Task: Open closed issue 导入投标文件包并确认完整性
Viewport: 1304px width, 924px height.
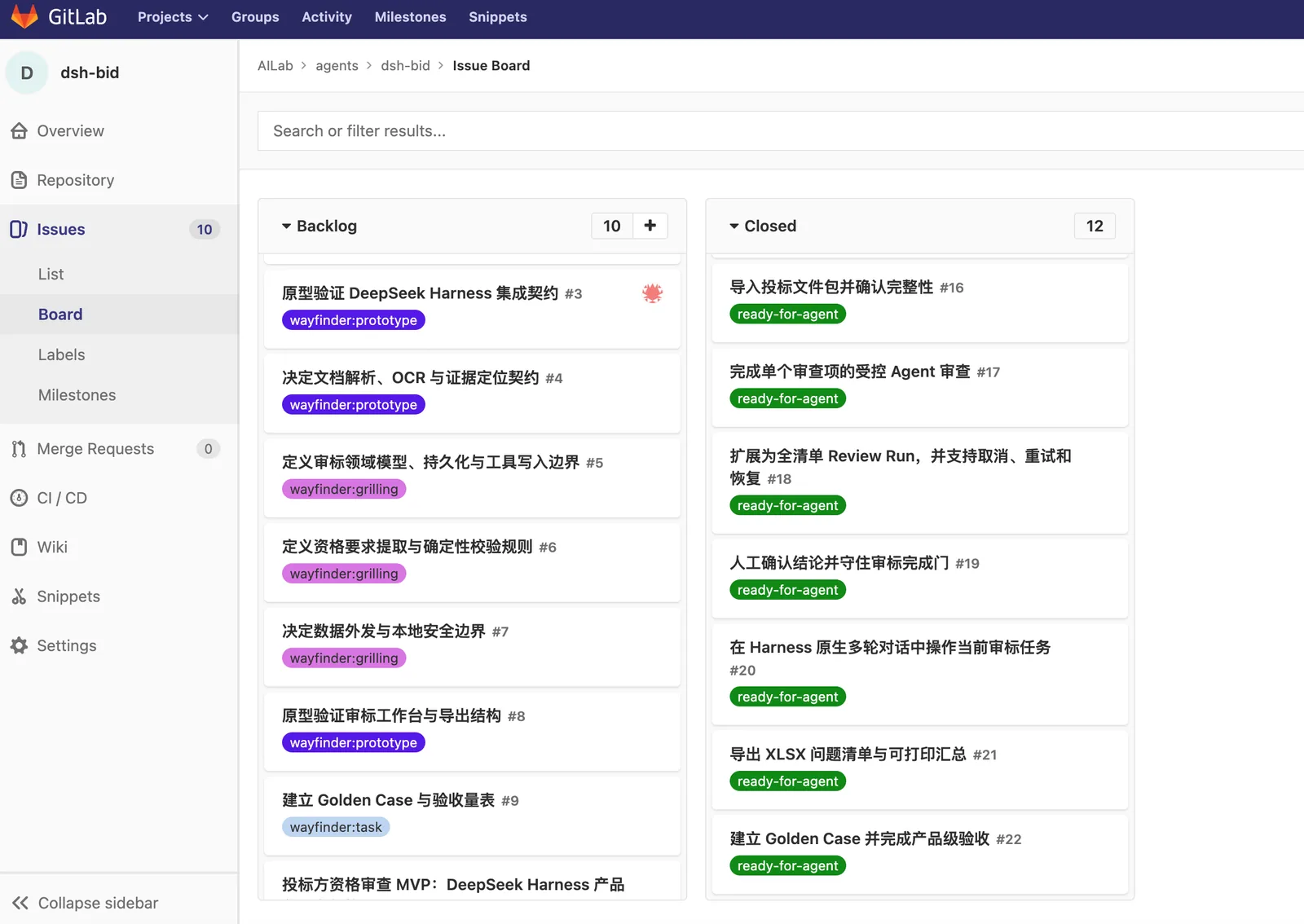Action: (x=831, y=288)
